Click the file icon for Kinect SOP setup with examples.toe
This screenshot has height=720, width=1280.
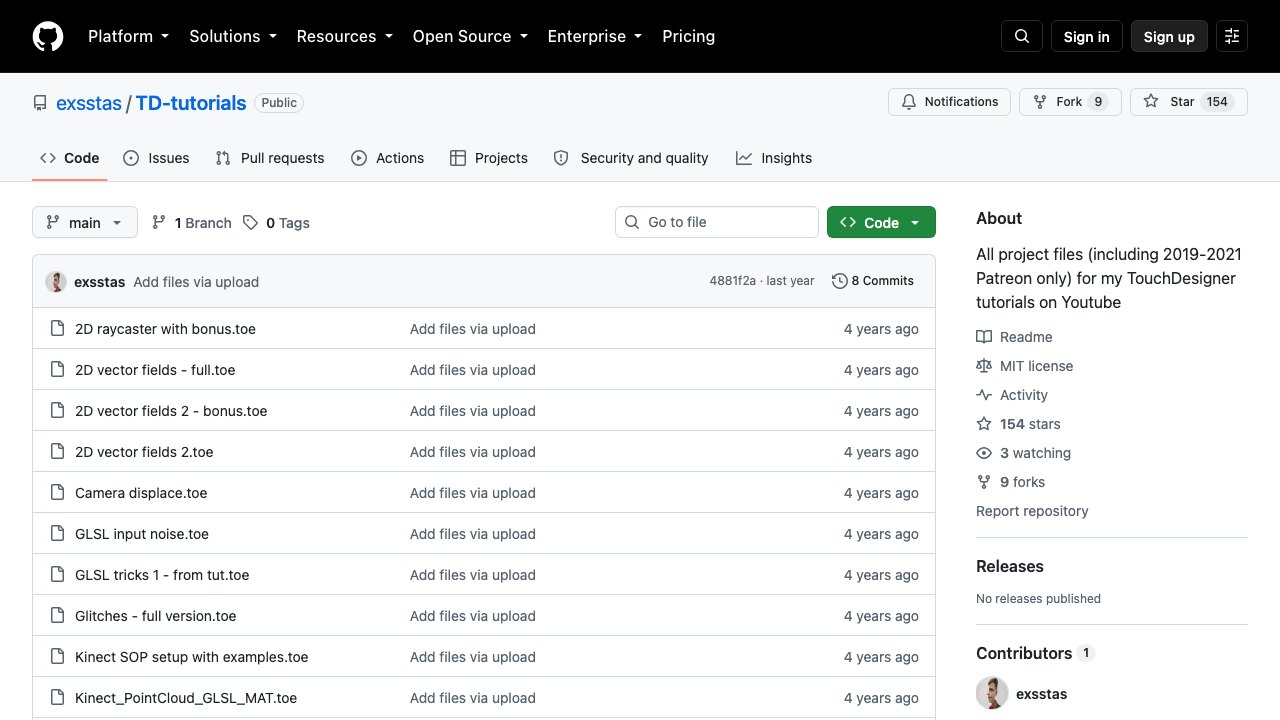(x=57, y=657)
